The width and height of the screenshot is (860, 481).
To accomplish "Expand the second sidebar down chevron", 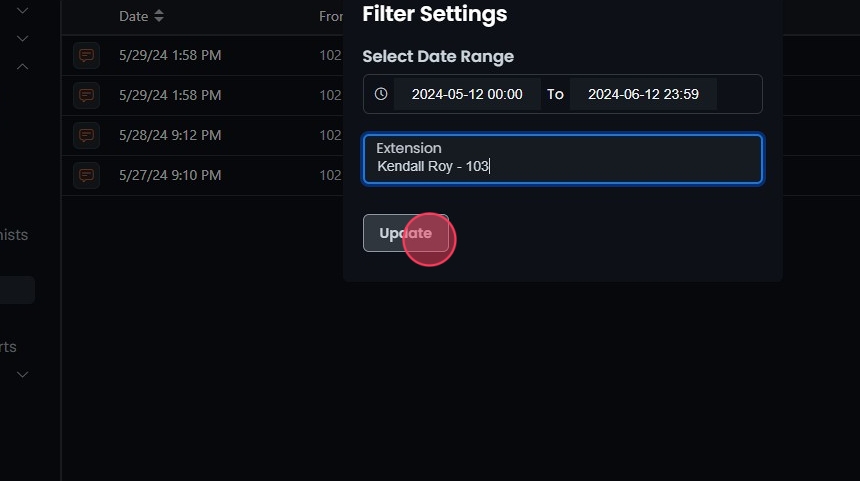I will tap(23, 38).
